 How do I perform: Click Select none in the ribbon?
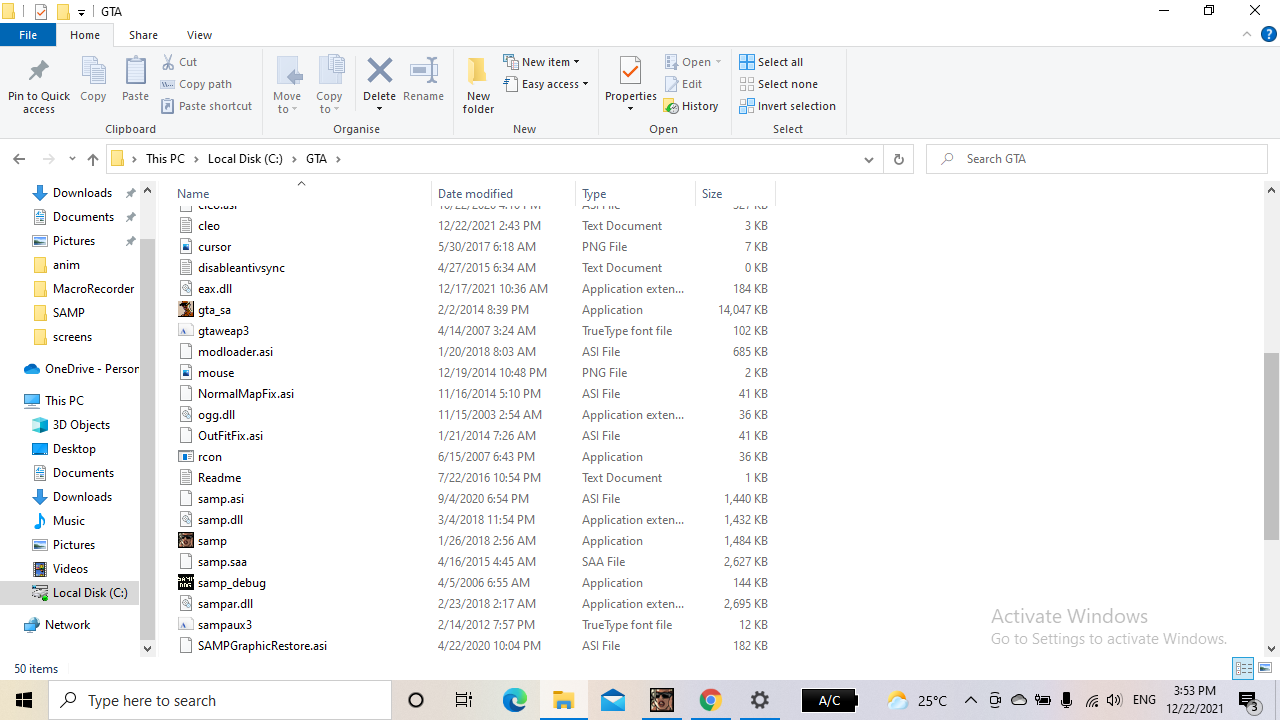(x=778, y=84)
